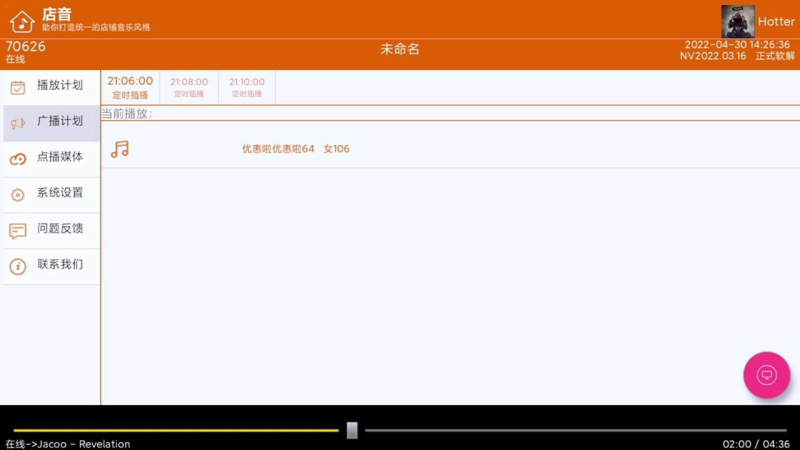Open the pink floating chat button
Viewport: 800px width, 450px height.
[767, 375]
